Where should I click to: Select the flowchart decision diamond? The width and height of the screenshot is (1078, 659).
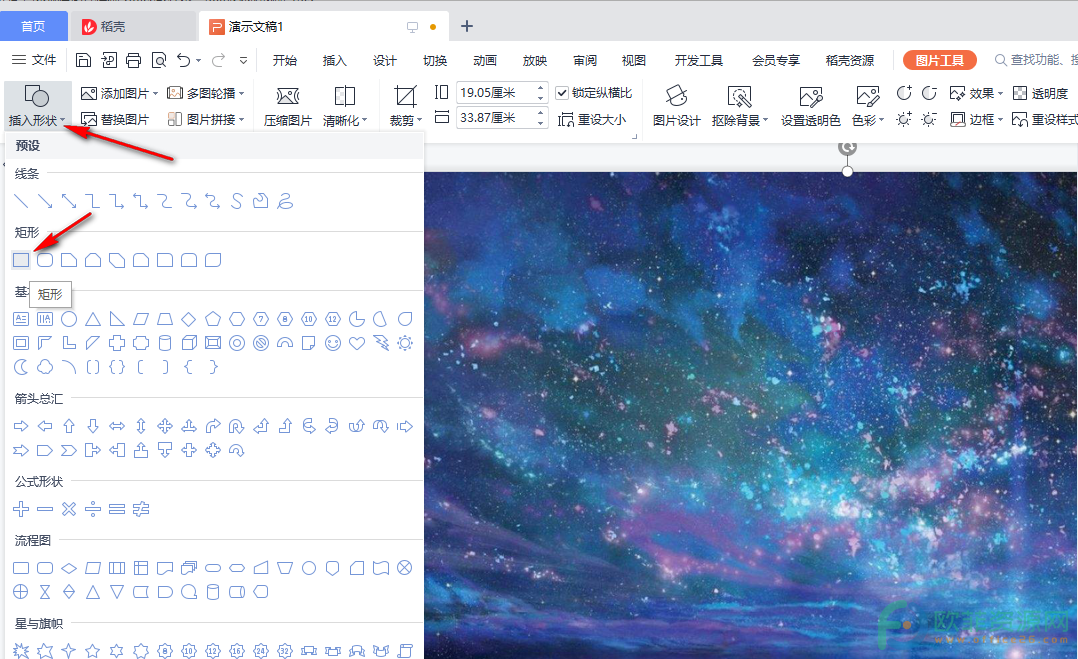69,568
